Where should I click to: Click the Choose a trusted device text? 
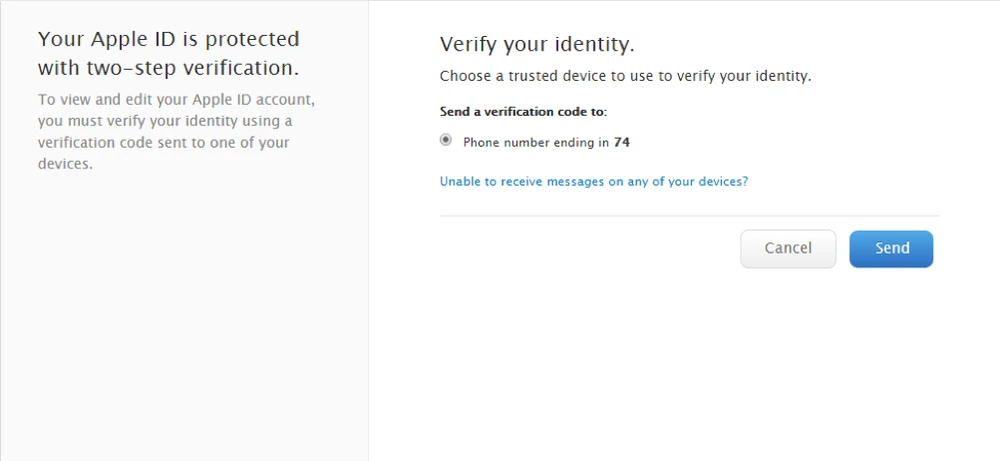(625, 76)
